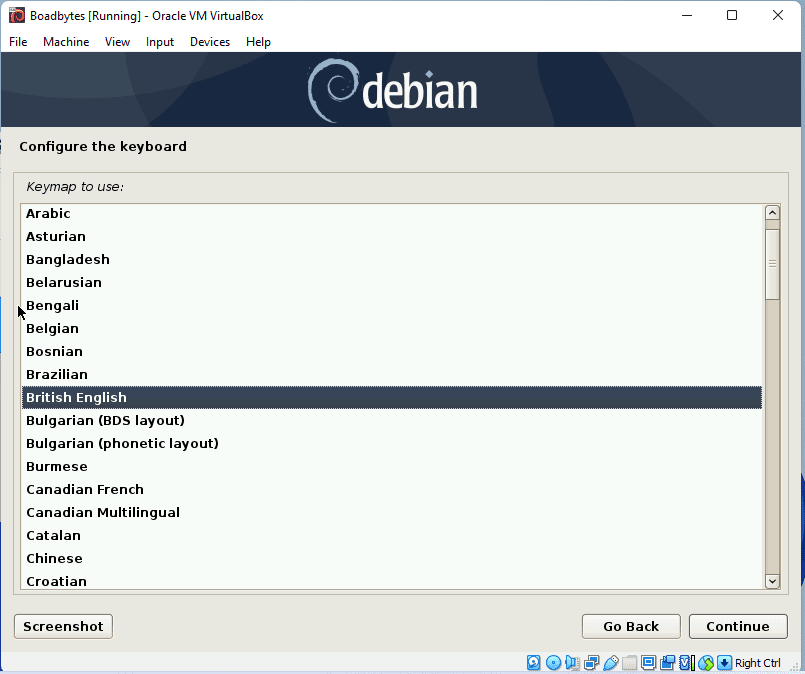The image size is (805, 674).
Task: Click the Right Ctrl host key label
Action: [758, 663]
